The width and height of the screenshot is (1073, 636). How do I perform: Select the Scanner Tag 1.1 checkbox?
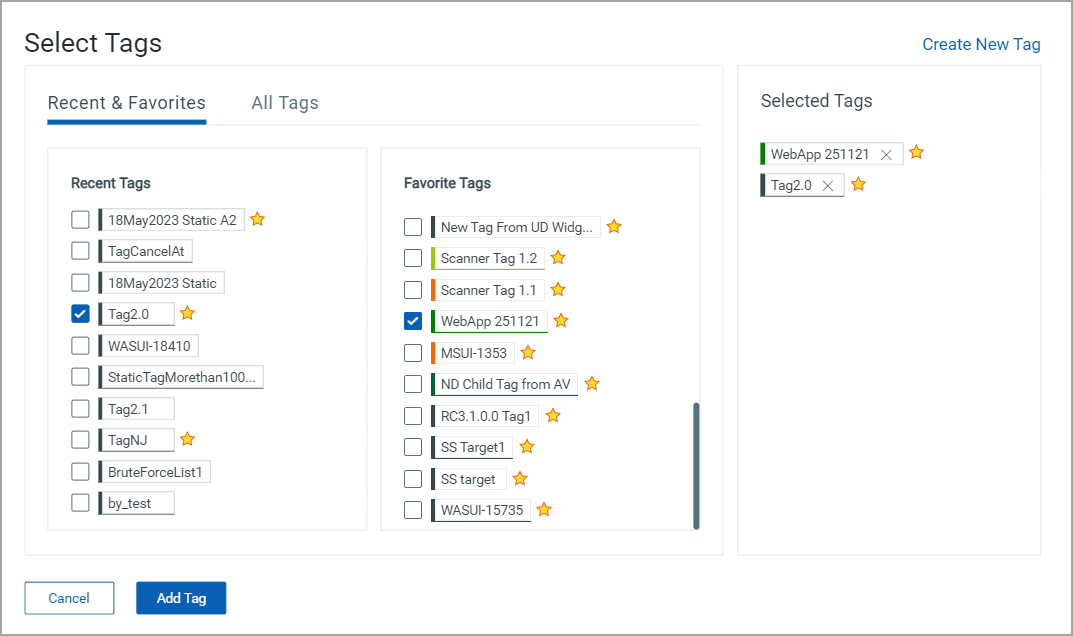pos(413,290)
